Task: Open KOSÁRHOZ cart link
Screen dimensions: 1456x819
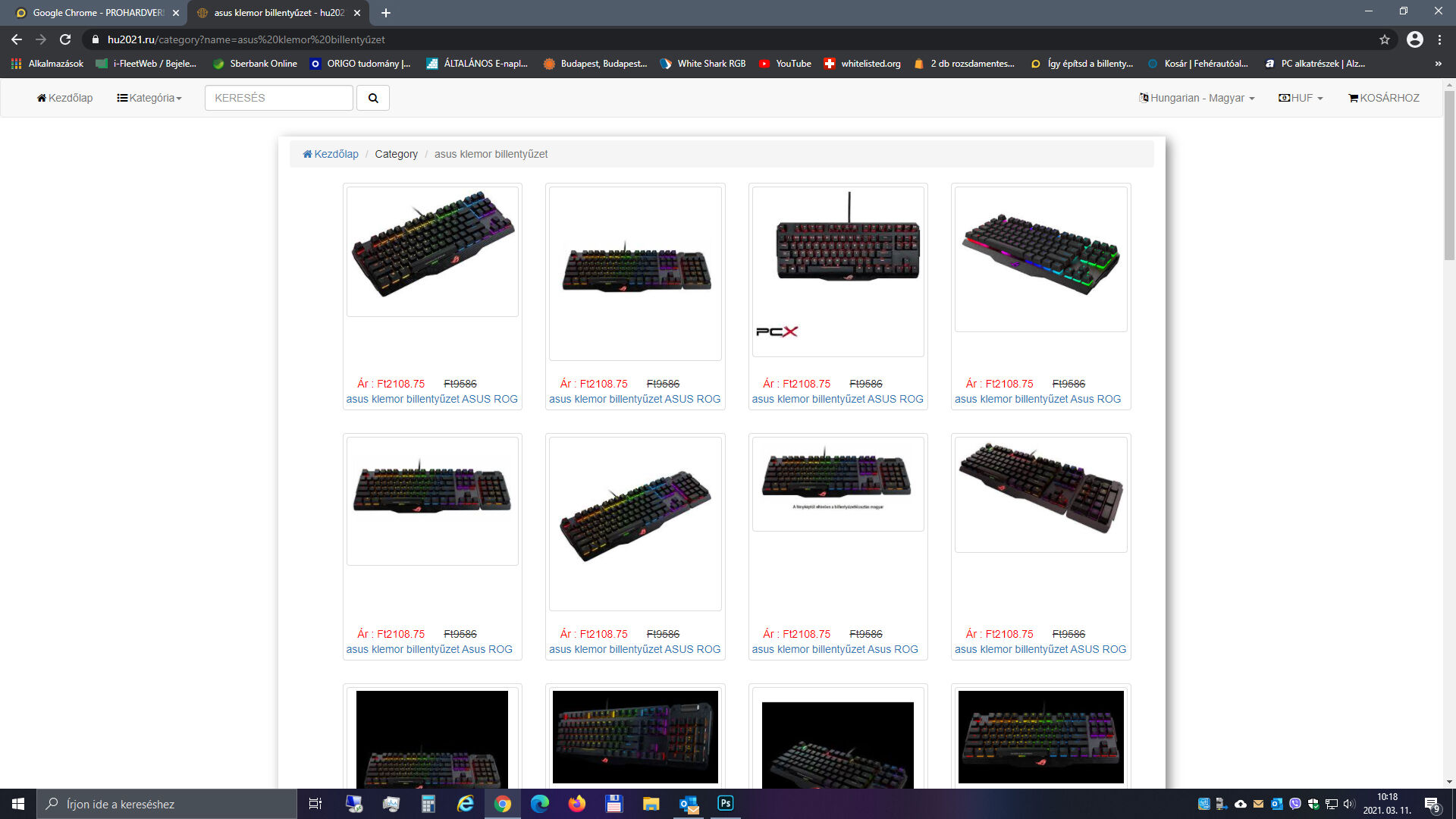Action: tap(1384, 98)
